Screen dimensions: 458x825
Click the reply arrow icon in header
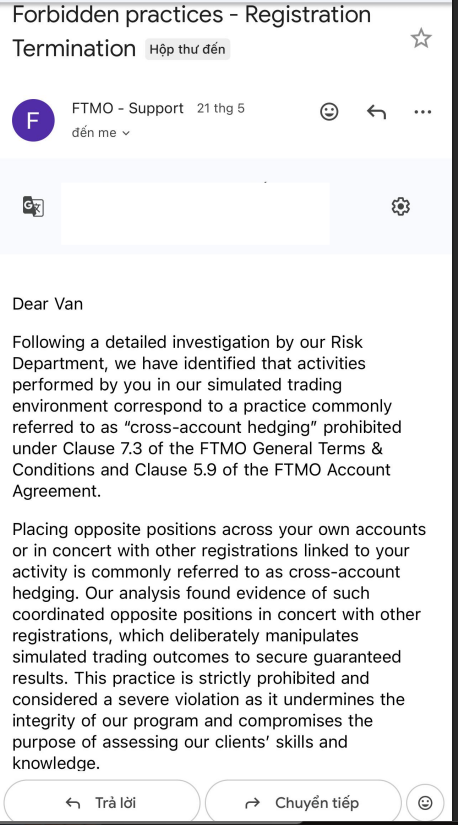tap(376, 112)
